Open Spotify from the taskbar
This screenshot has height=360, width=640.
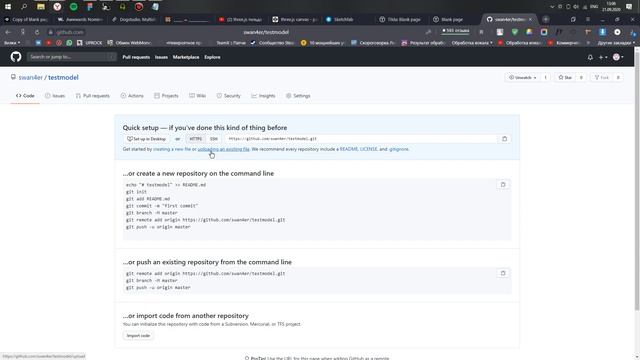pyautogui.click(x=73, y=7)
